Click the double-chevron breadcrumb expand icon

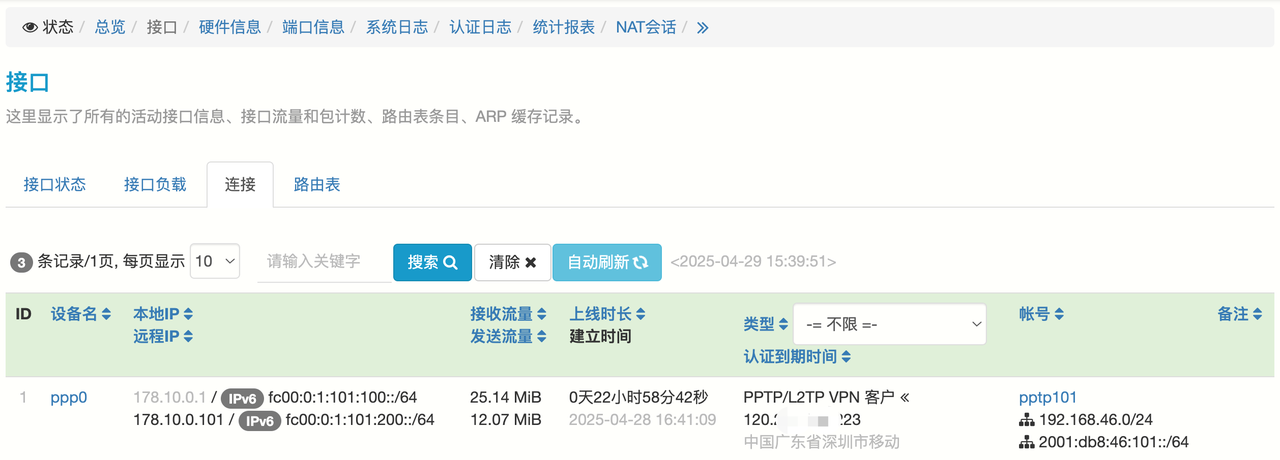click(702, 28)
